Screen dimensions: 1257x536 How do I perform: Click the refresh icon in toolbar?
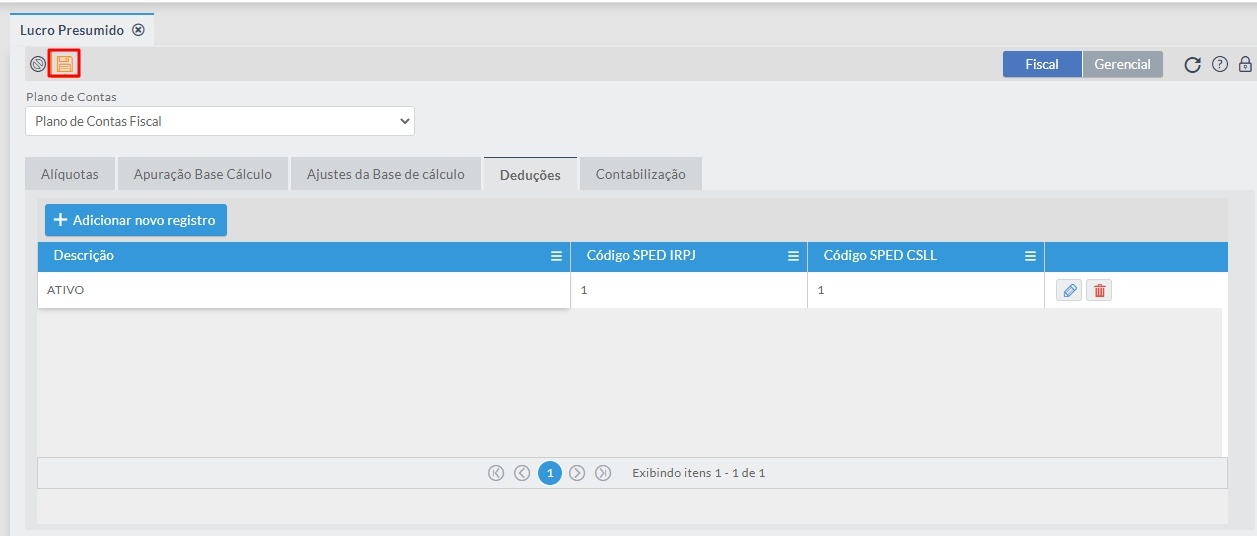tap(1192, 65)
